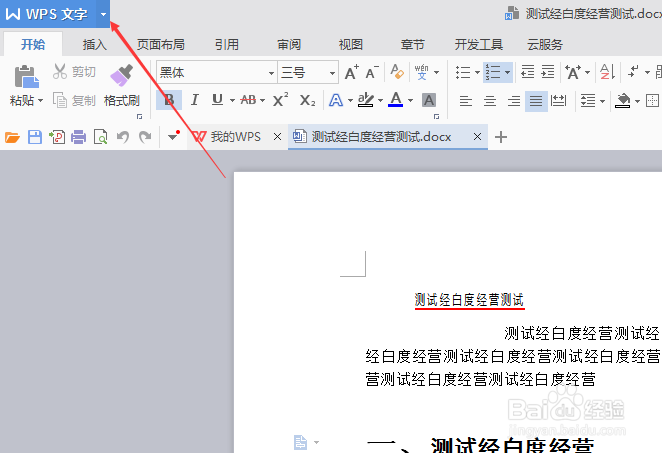Screen dimensions: 662x453
Task: Click the print icon
Action: point(79,137)
